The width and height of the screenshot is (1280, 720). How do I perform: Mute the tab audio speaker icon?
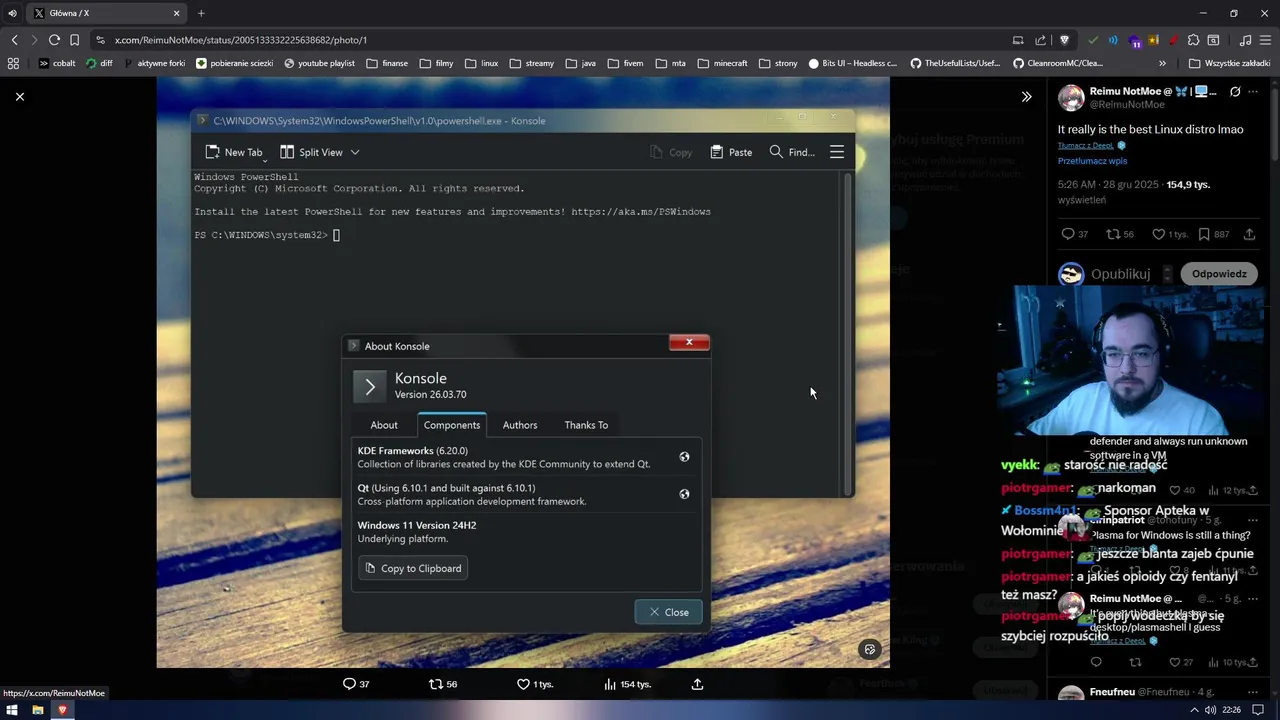click(x=12, y=13)
